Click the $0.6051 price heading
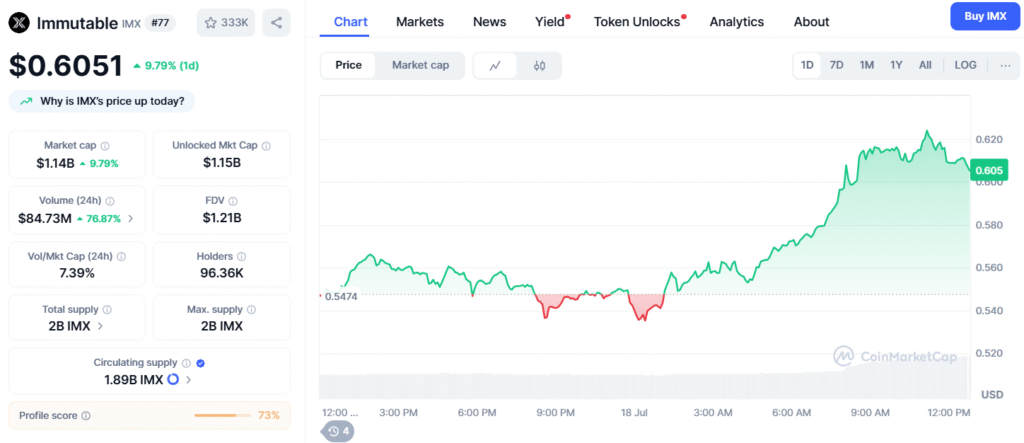 [66, 66]
